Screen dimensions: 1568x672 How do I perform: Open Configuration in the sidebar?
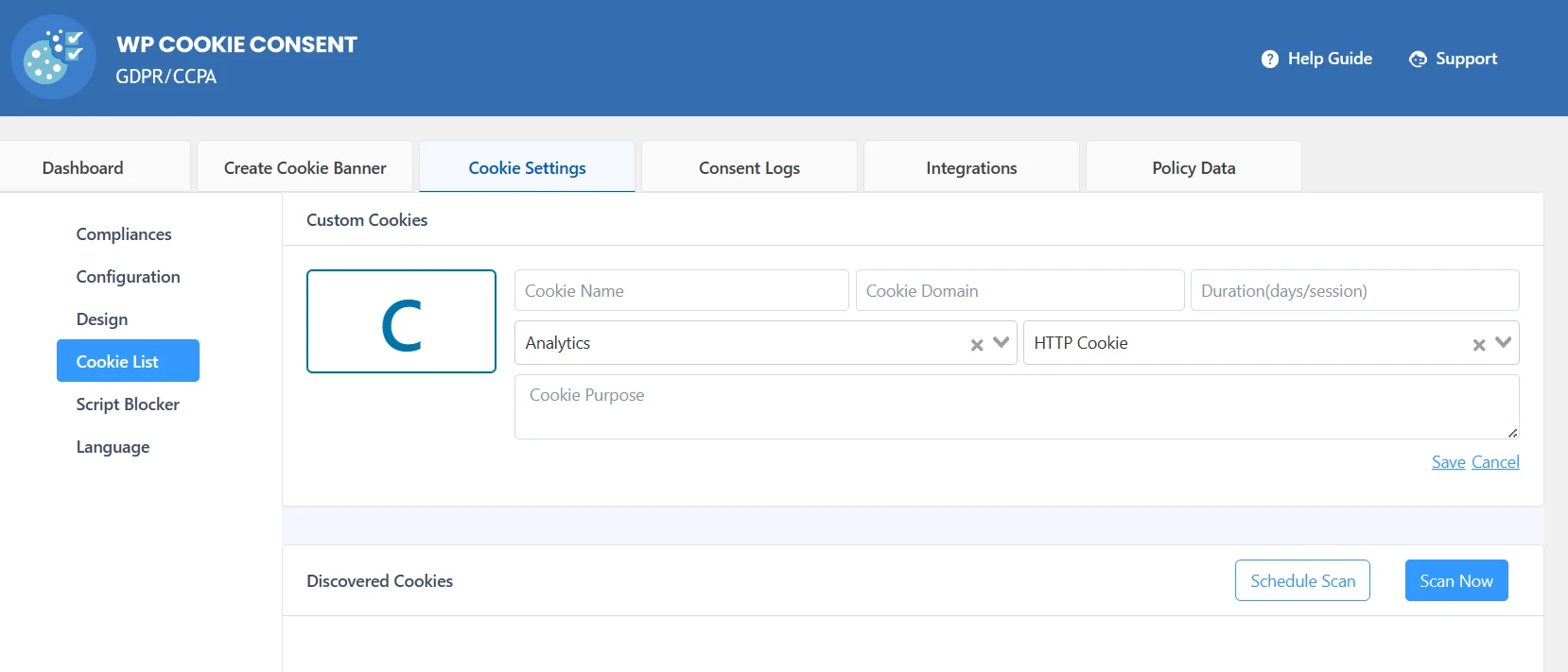[128, 276]
